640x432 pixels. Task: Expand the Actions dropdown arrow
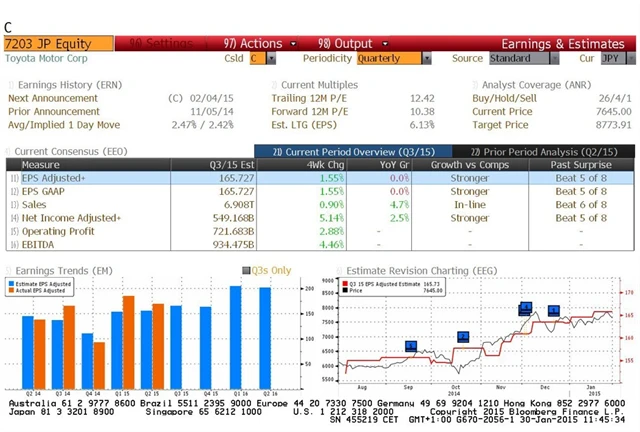(293, 43)
